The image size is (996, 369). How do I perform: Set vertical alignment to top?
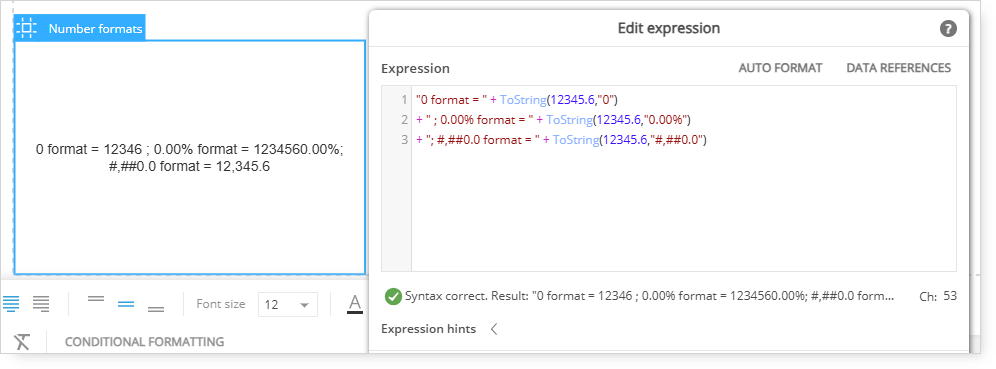click(x=96, y=299)
